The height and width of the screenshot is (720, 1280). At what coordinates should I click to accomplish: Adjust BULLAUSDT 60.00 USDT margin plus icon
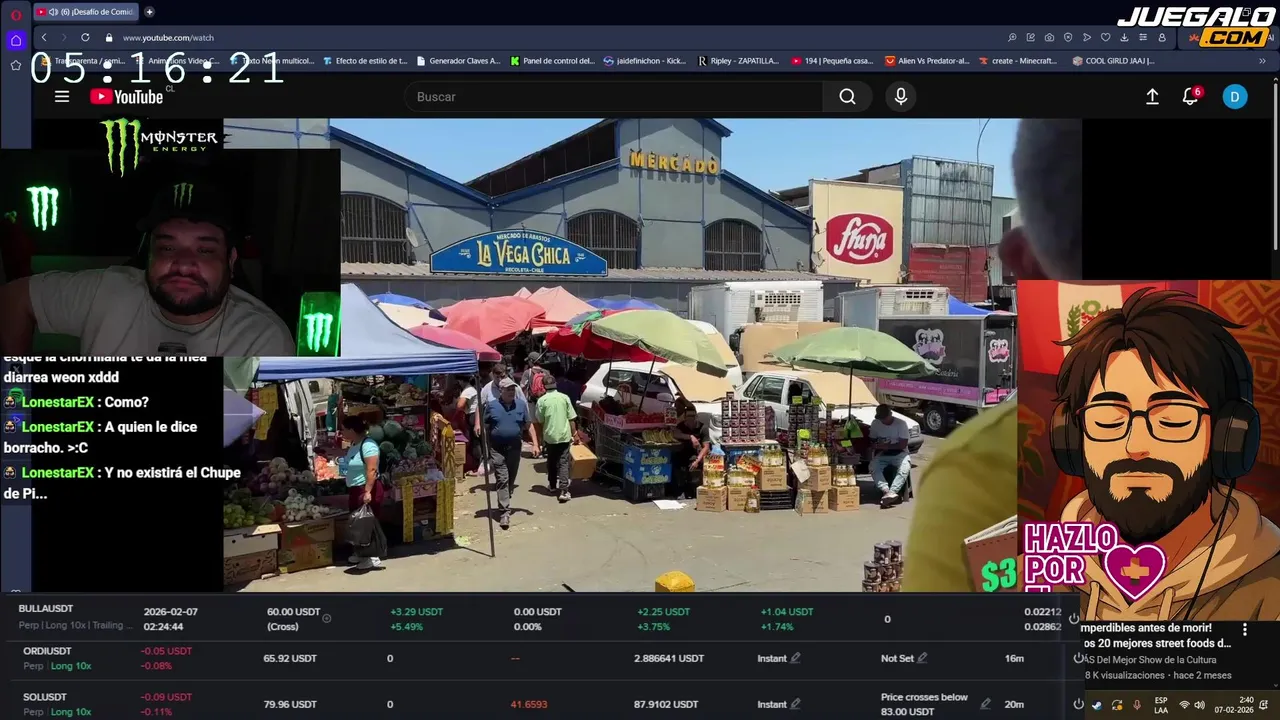click(326, 618)
